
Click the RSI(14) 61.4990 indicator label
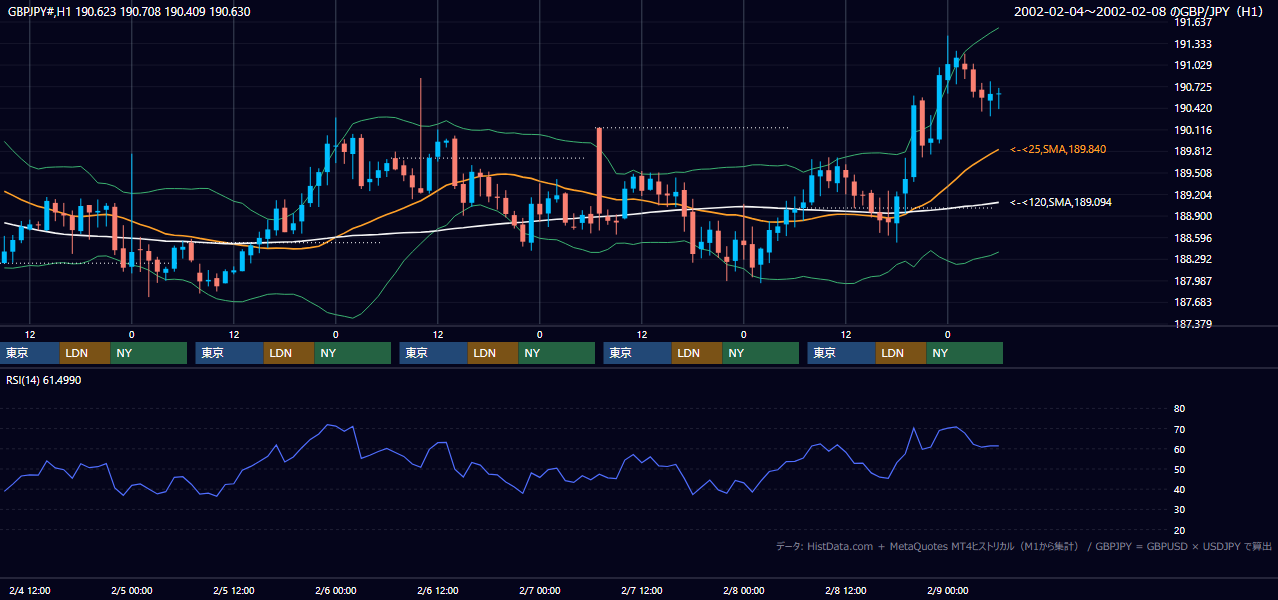pos(44,380)
